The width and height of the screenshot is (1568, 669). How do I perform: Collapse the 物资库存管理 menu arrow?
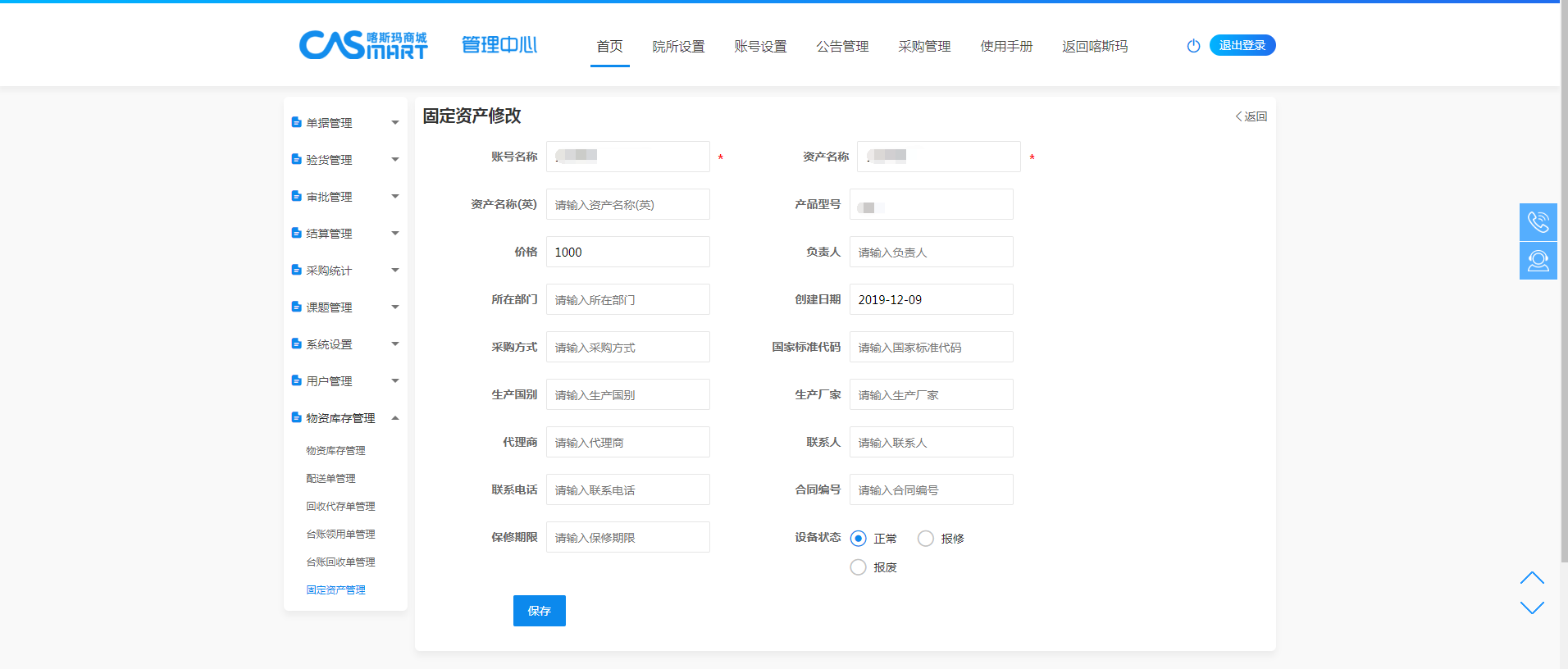point(395,418)
